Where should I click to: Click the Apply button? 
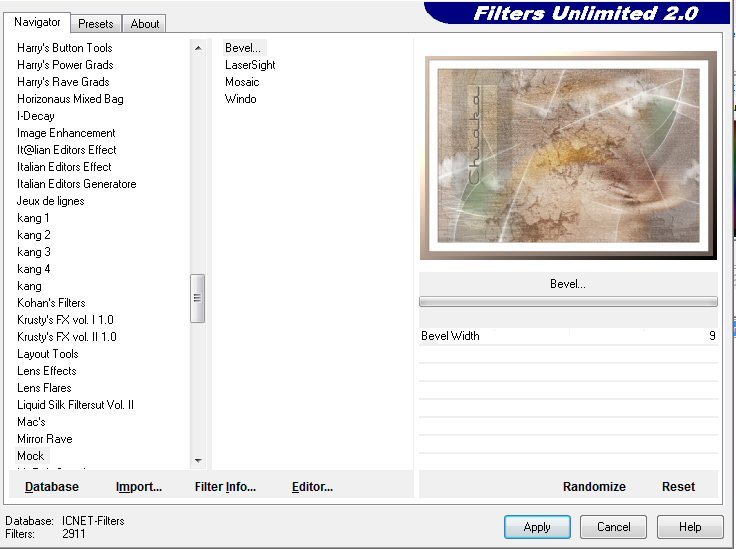click(537, 527)
